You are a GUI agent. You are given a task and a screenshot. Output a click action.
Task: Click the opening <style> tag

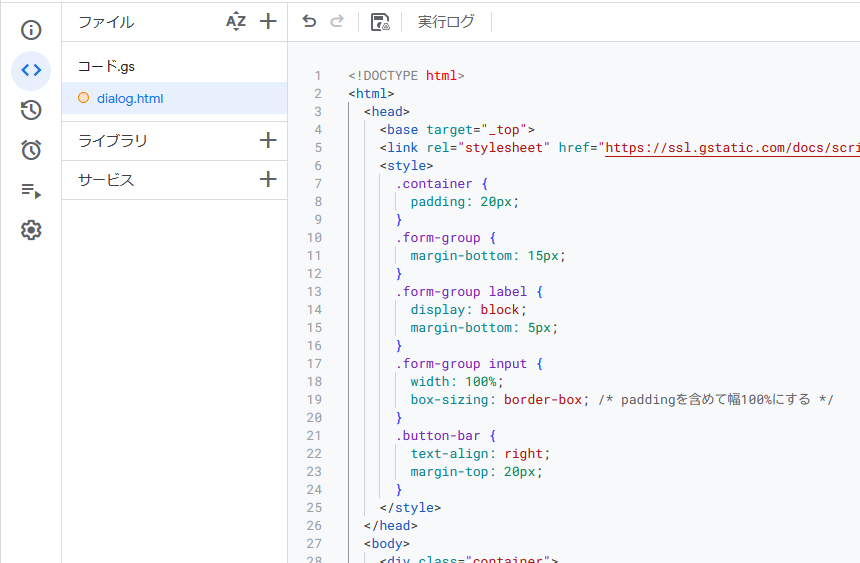tap(406, 165)
